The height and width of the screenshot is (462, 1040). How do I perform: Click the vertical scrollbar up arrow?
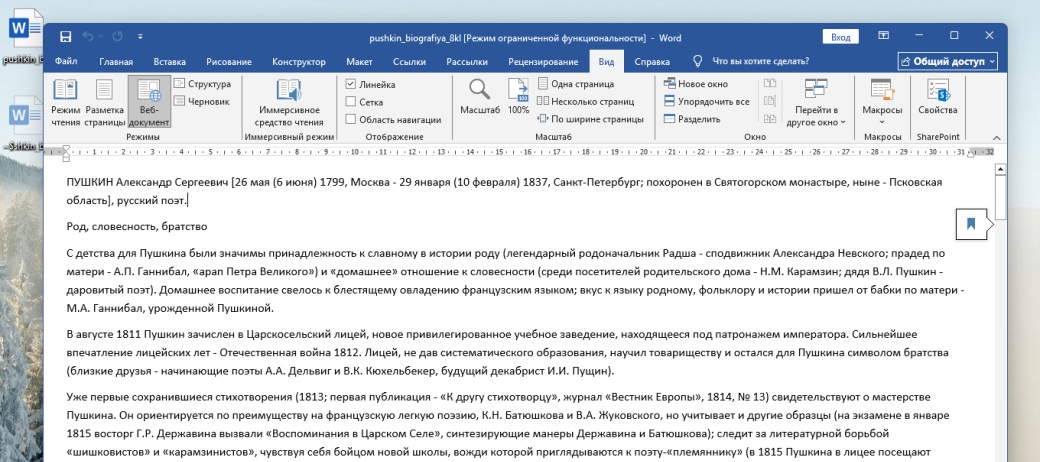click(x=999, y=168)
